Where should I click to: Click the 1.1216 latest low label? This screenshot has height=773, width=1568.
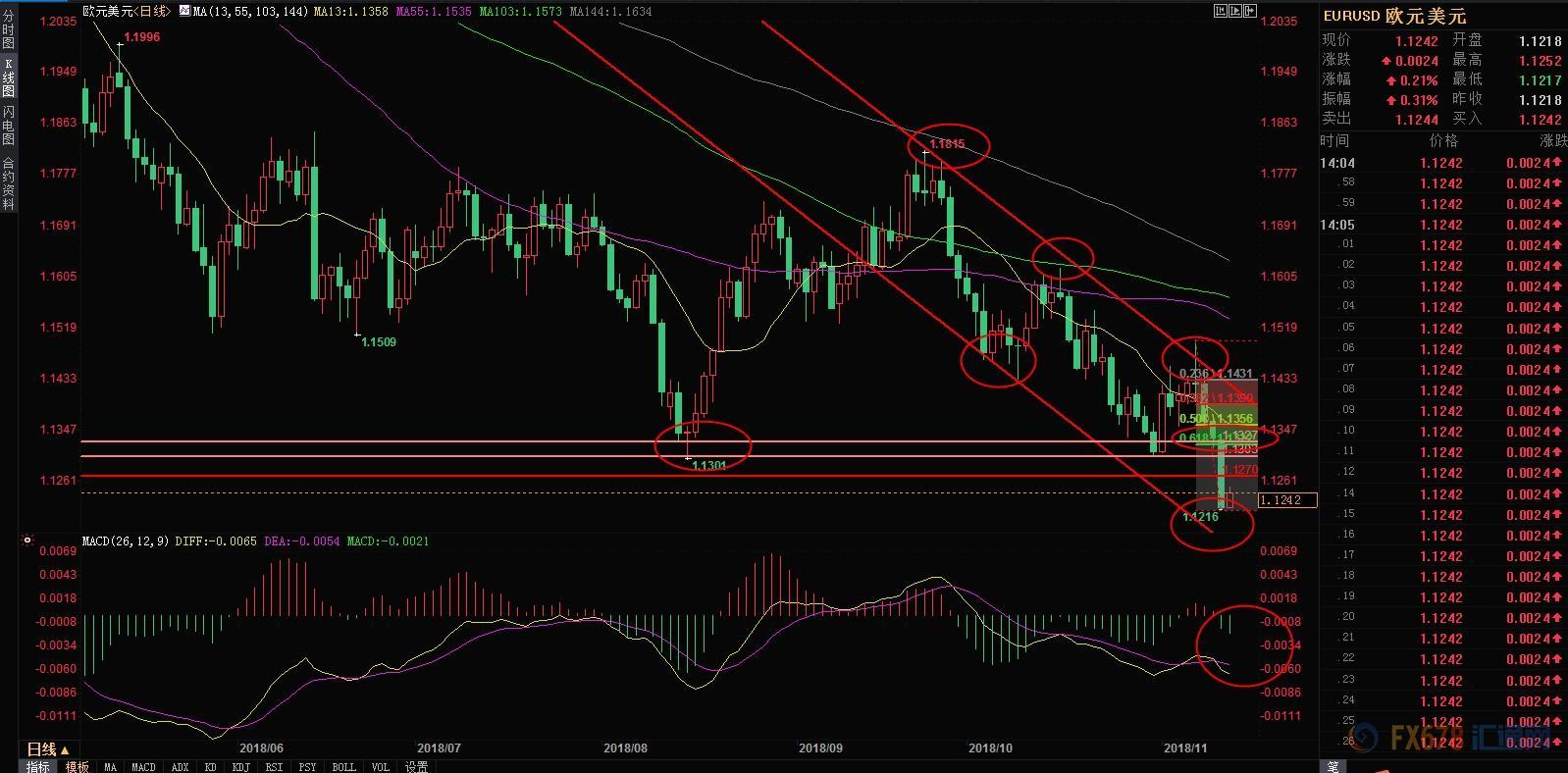(1200, 517)
